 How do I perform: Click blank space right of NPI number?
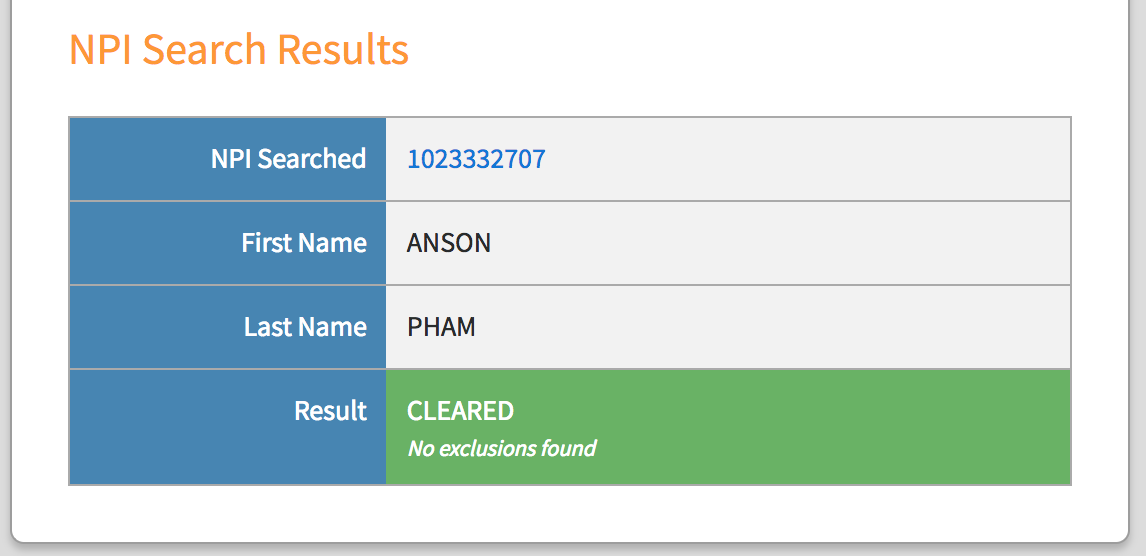click(x=800, y=159)
